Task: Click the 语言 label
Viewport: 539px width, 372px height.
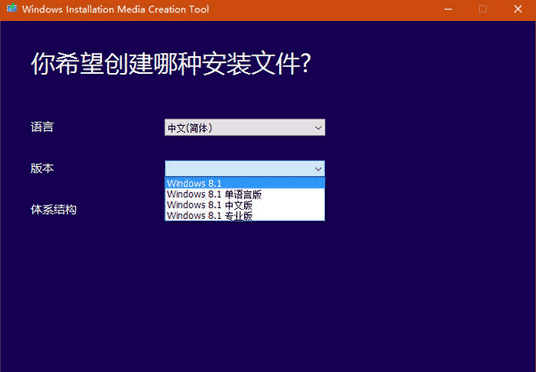Action: coord(42,127)
